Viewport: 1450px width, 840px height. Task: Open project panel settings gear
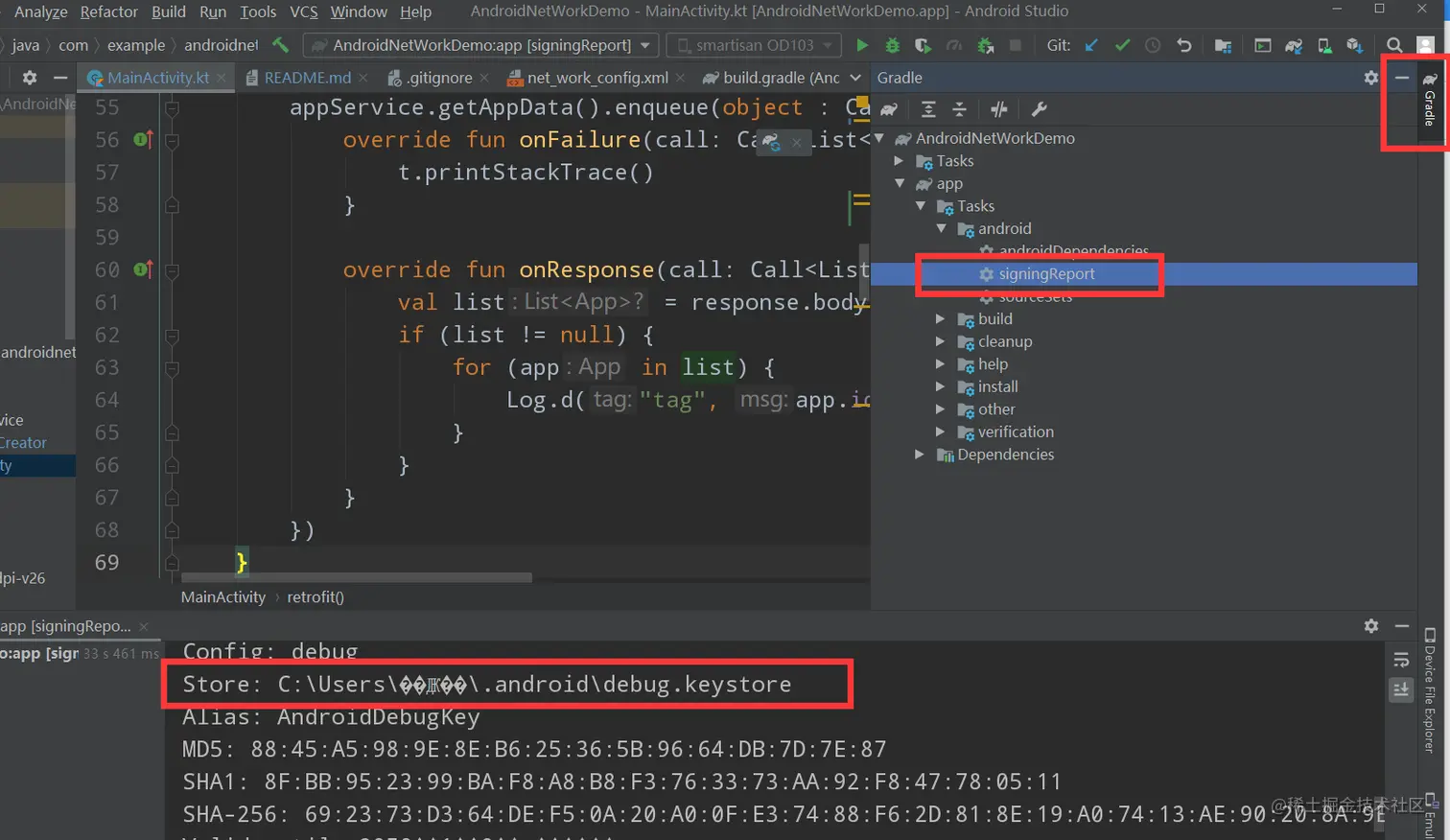click(x=30, y=78)
